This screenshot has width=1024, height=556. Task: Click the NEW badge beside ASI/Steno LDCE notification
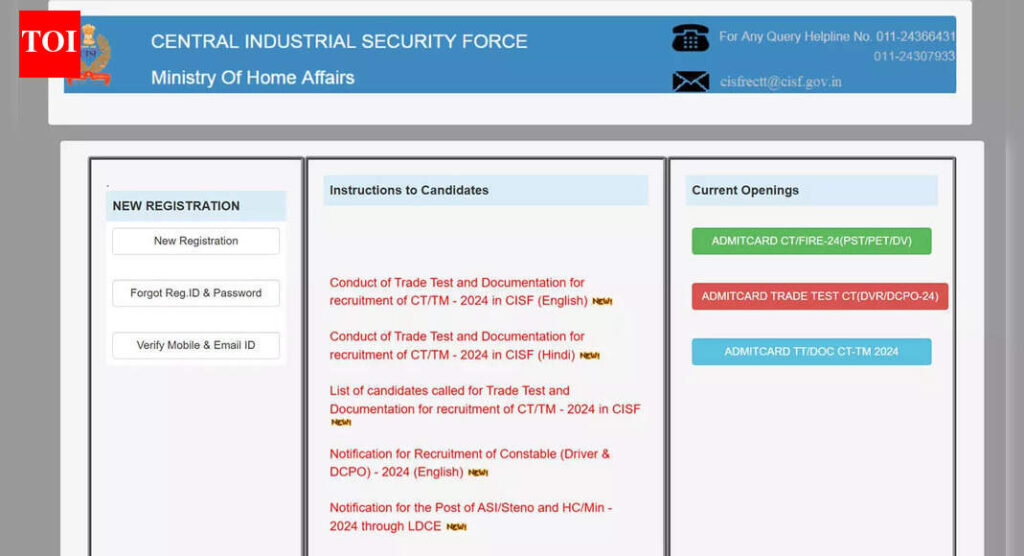[x=456, y=527]
